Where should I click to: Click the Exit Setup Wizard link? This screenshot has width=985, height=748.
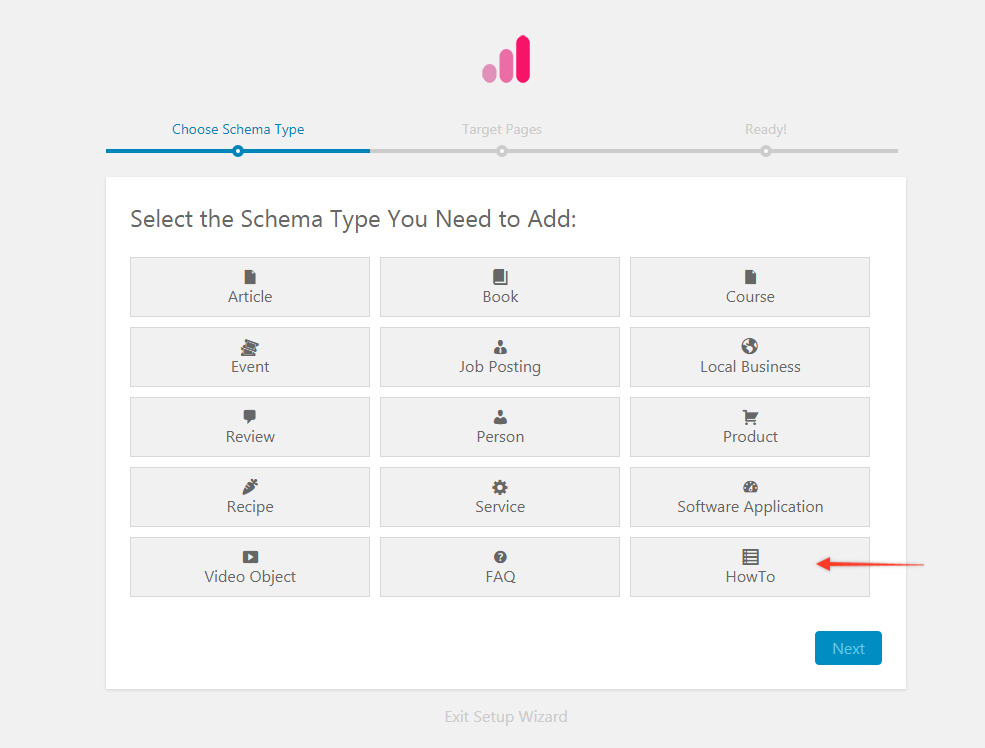tap(506, 716)
